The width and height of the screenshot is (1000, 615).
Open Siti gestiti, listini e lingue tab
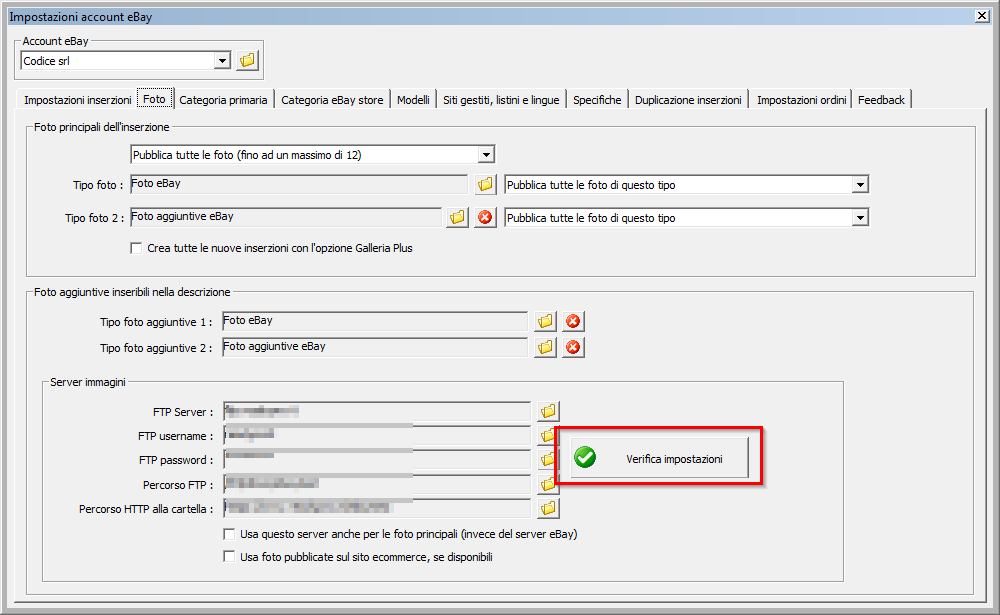coord(501,100)
